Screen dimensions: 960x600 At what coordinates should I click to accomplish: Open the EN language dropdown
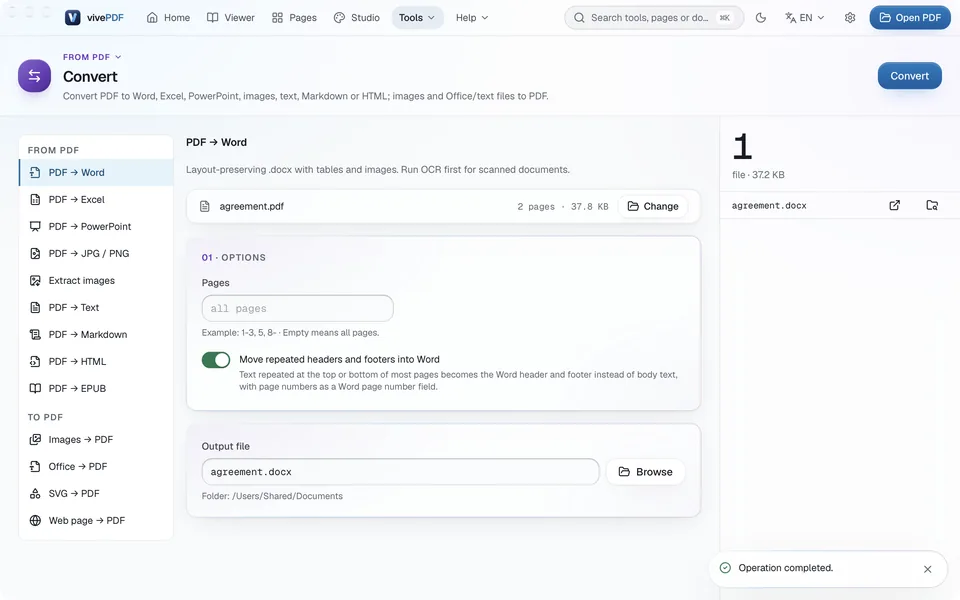tap(804, 18)
